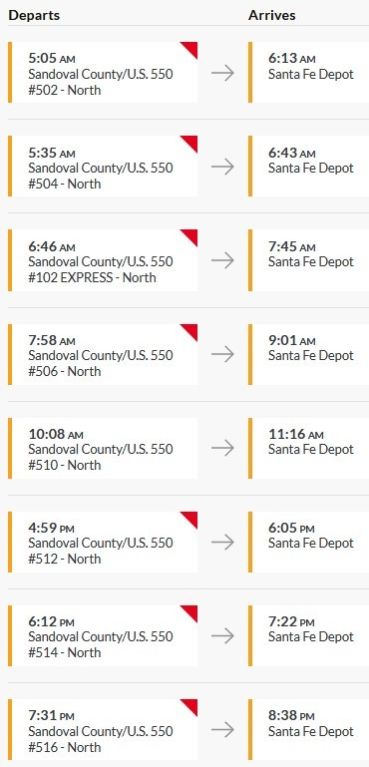Image resolution: width=369 pixels, height=767 pixels.
Task: Click red corner flag on 4:59 PM departure
Action: pos(191,518)
